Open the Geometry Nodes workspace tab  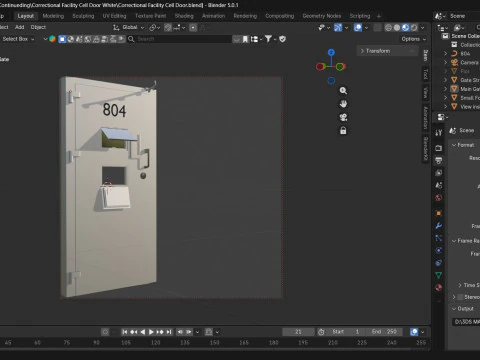(x=322, y=16)
